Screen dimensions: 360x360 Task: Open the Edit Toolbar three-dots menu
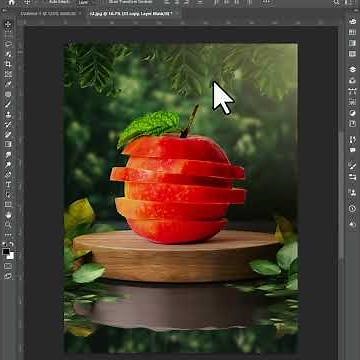click(x=8, y=235)
